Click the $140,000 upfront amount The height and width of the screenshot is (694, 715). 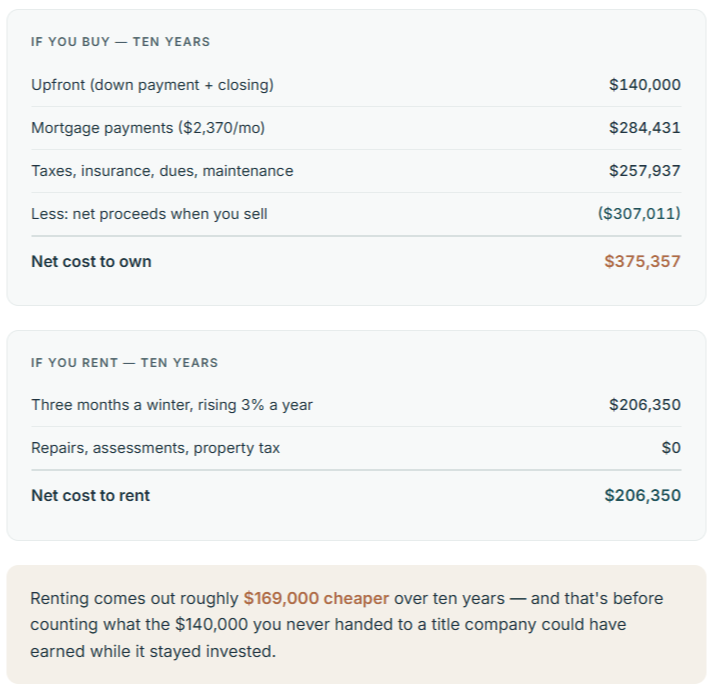click(x=645, y=85)
